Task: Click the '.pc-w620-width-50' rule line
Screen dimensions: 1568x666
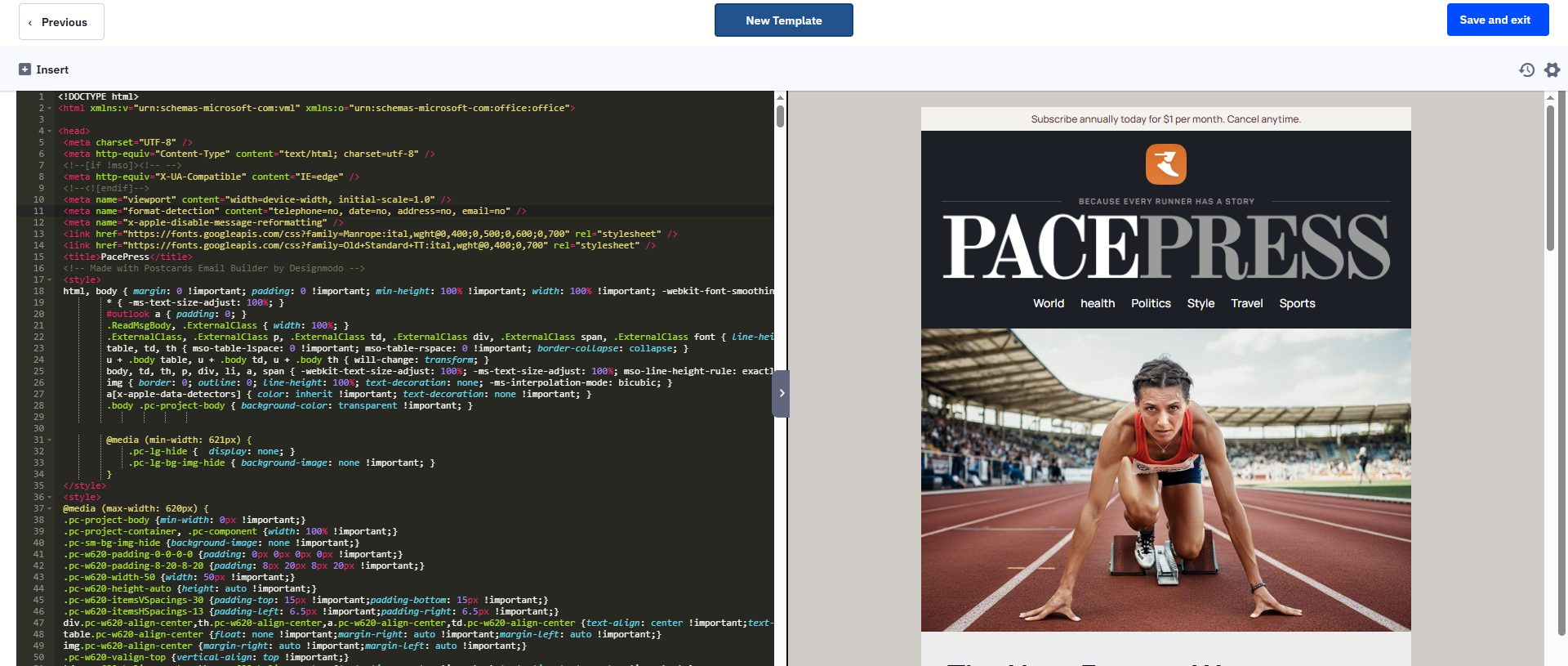Action: coord(179,577)
